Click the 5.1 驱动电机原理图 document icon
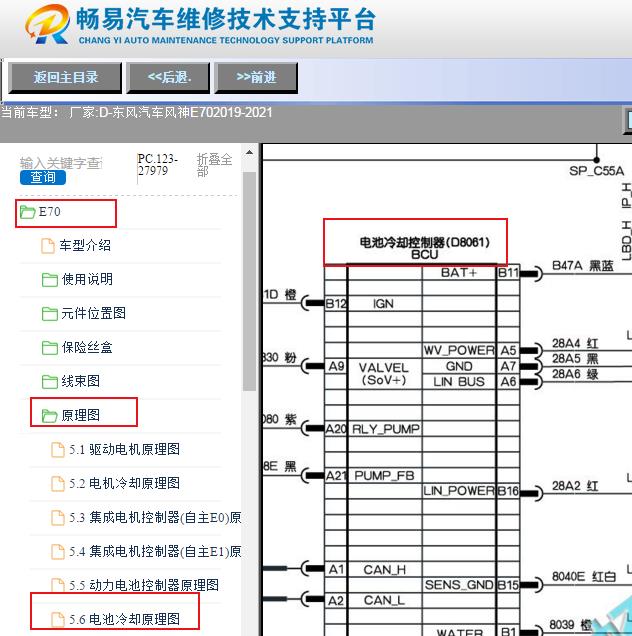 point(58,450)
